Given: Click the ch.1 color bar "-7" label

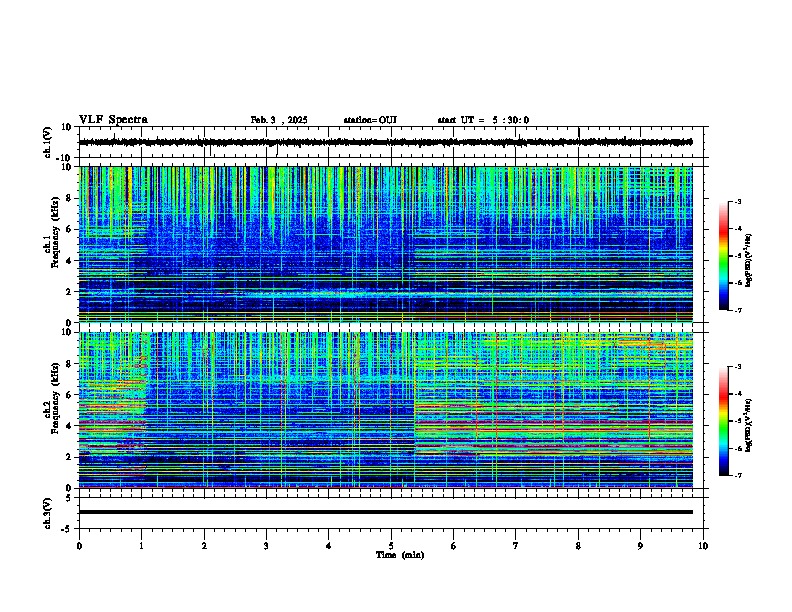Looking at the screenshot, I should [x=738, y=310].
